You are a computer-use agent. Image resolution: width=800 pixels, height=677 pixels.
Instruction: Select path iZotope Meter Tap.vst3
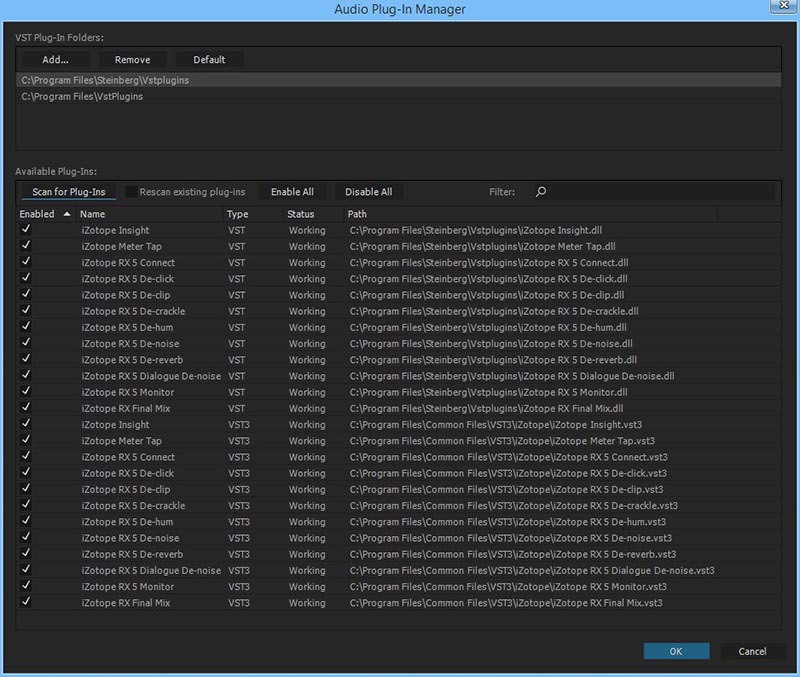pyautogui.click(x=502, y=441)
